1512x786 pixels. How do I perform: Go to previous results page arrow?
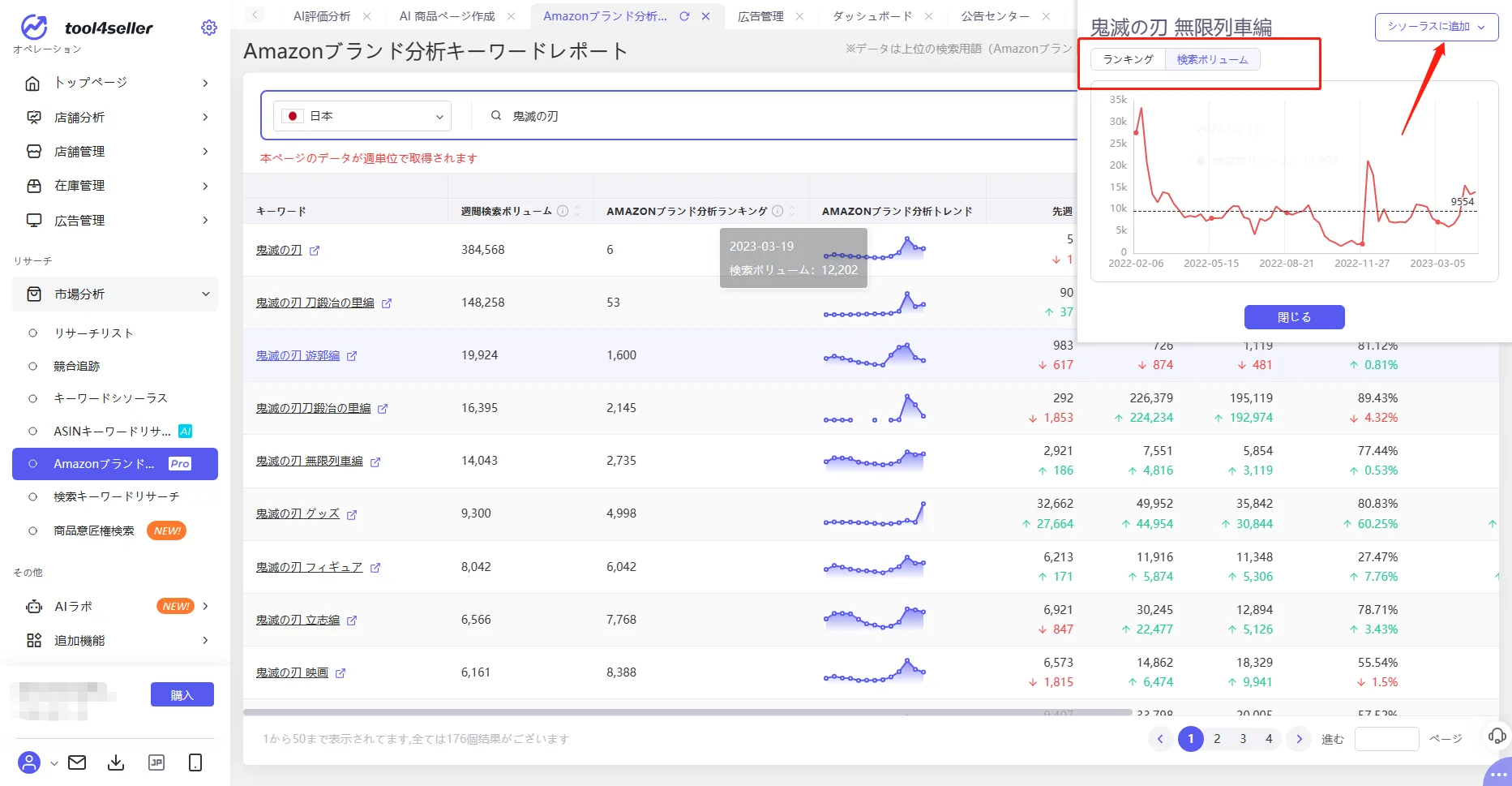pyautogui.click(x=1160, y=739)
